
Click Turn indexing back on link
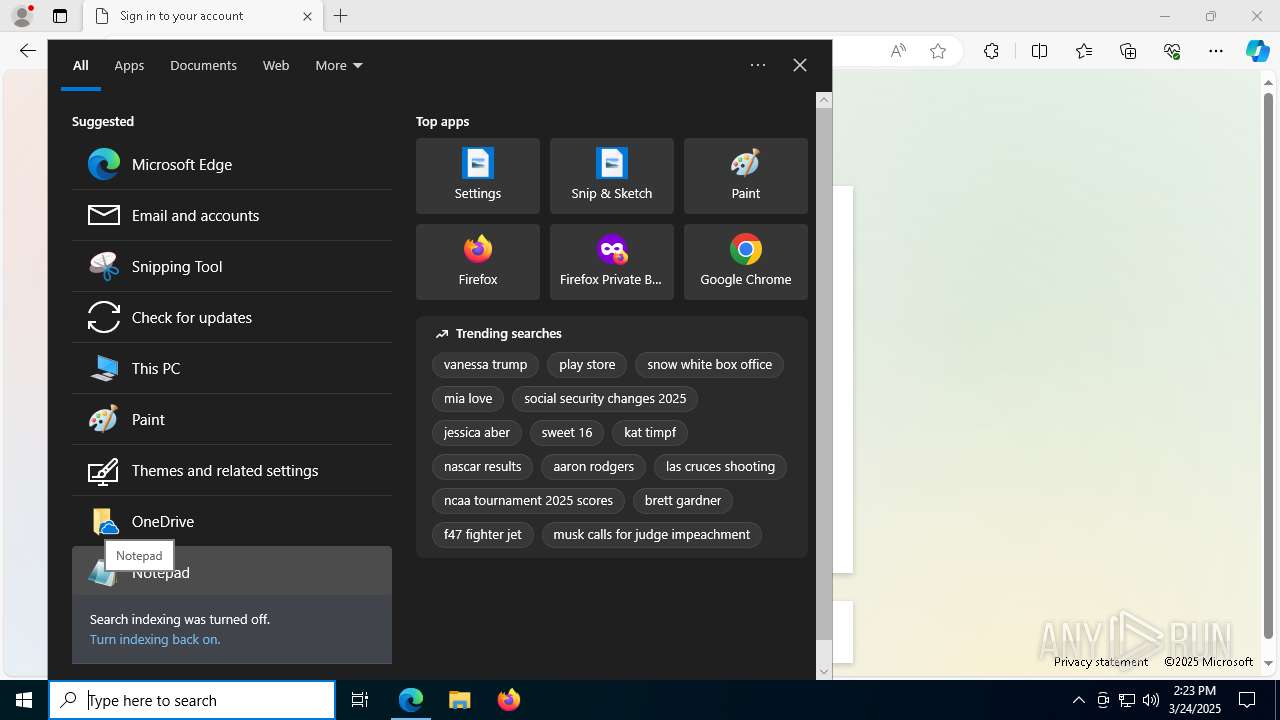tap(155, 639)
